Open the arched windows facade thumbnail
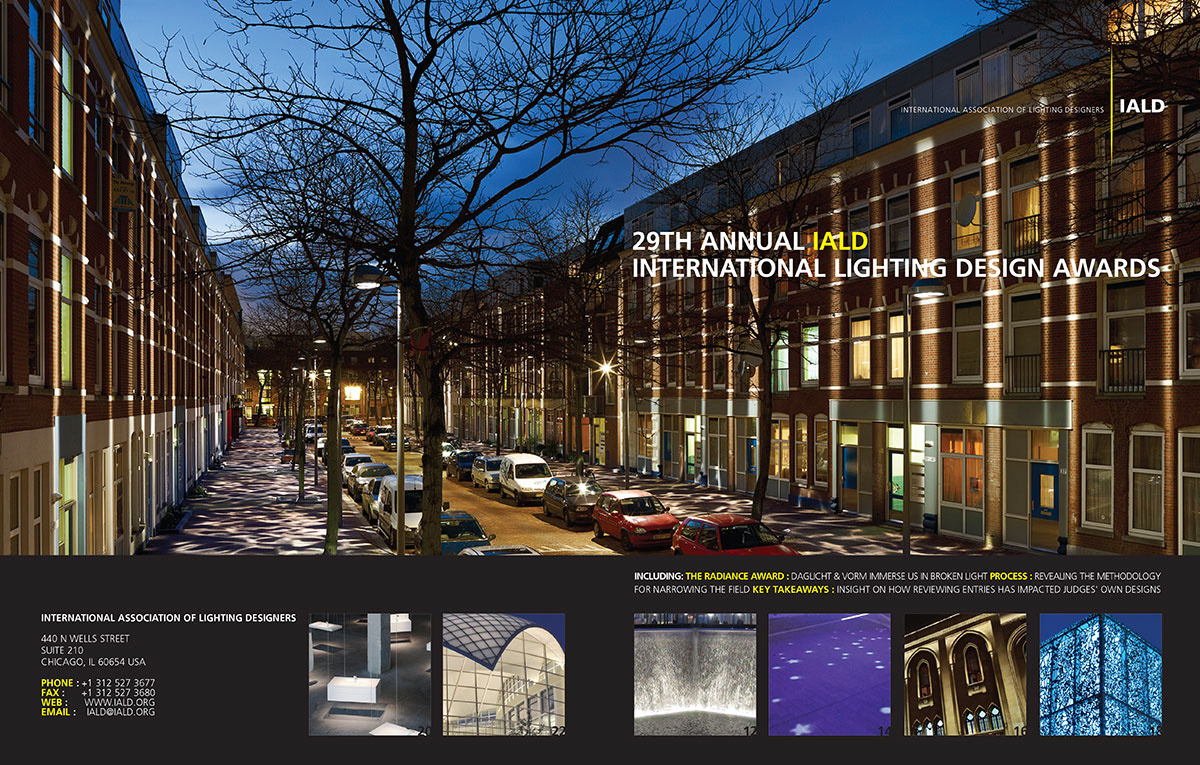This screenshot has height=765, width=1200. 965,674
